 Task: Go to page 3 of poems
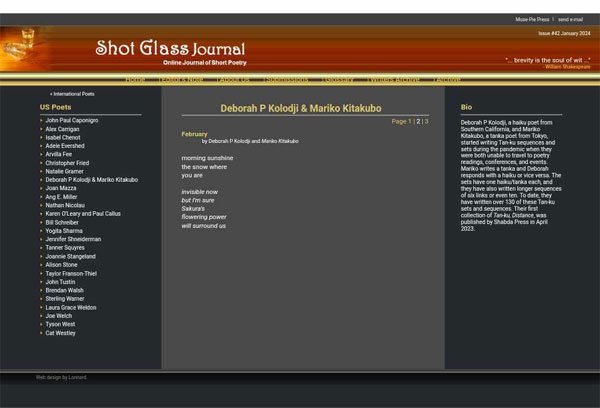[x=427, y=121]
